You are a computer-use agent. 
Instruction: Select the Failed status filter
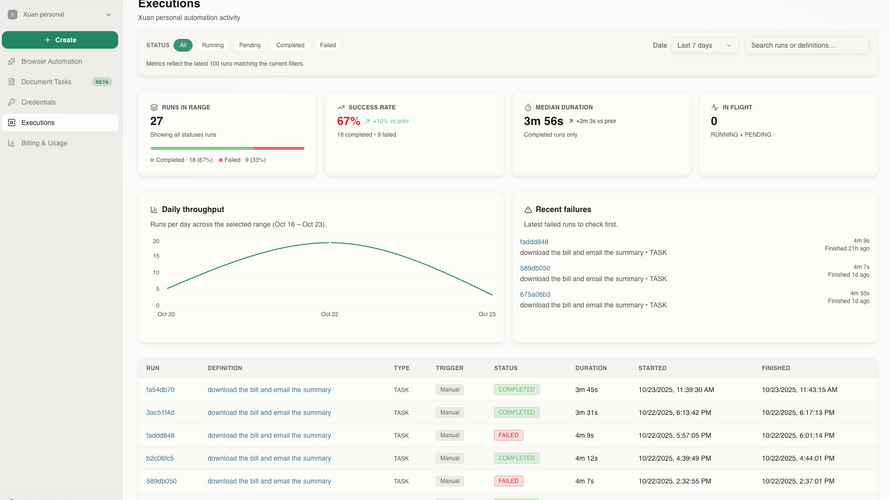(328, 45)
